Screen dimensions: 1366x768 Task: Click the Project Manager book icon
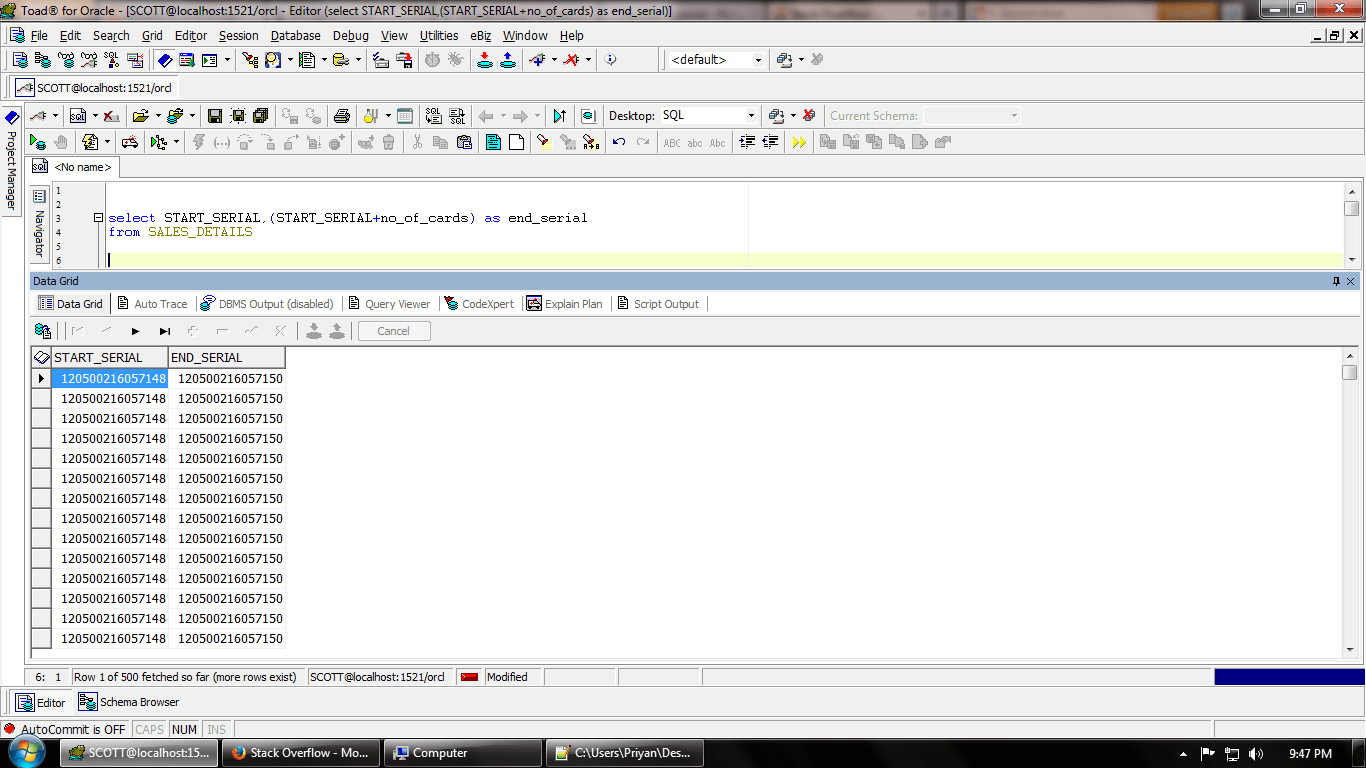tap(12, 117)
